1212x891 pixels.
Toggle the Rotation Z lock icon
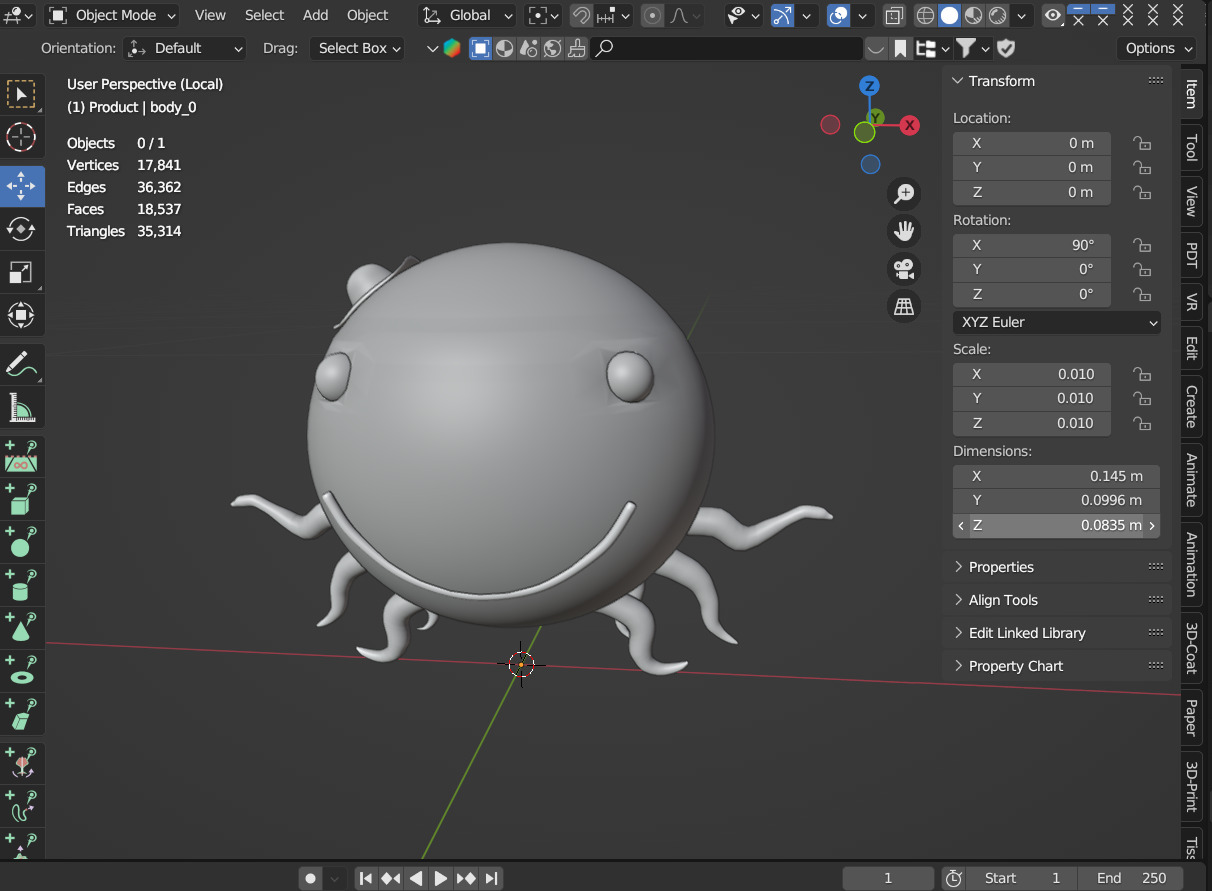tap(1141, 294)
